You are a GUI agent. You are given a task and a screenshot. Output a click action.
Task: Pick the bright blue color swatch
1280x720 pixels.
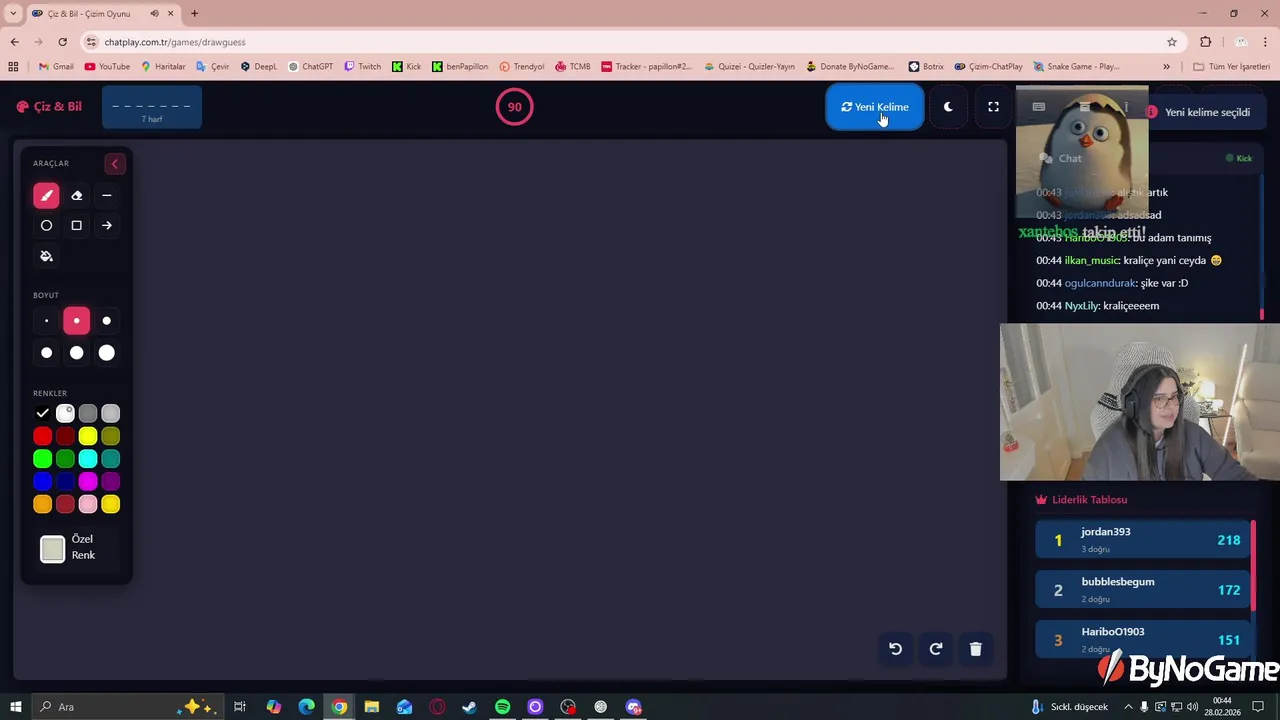[42, 482]
